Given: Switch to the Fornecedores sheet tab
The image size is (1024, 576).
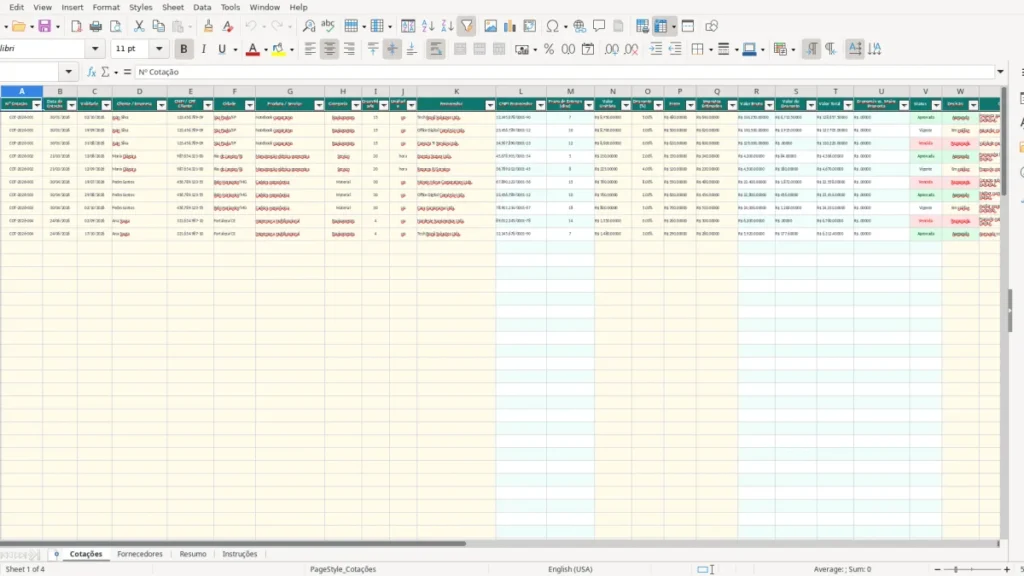Looking at the screenshot, I should point(140,554).
